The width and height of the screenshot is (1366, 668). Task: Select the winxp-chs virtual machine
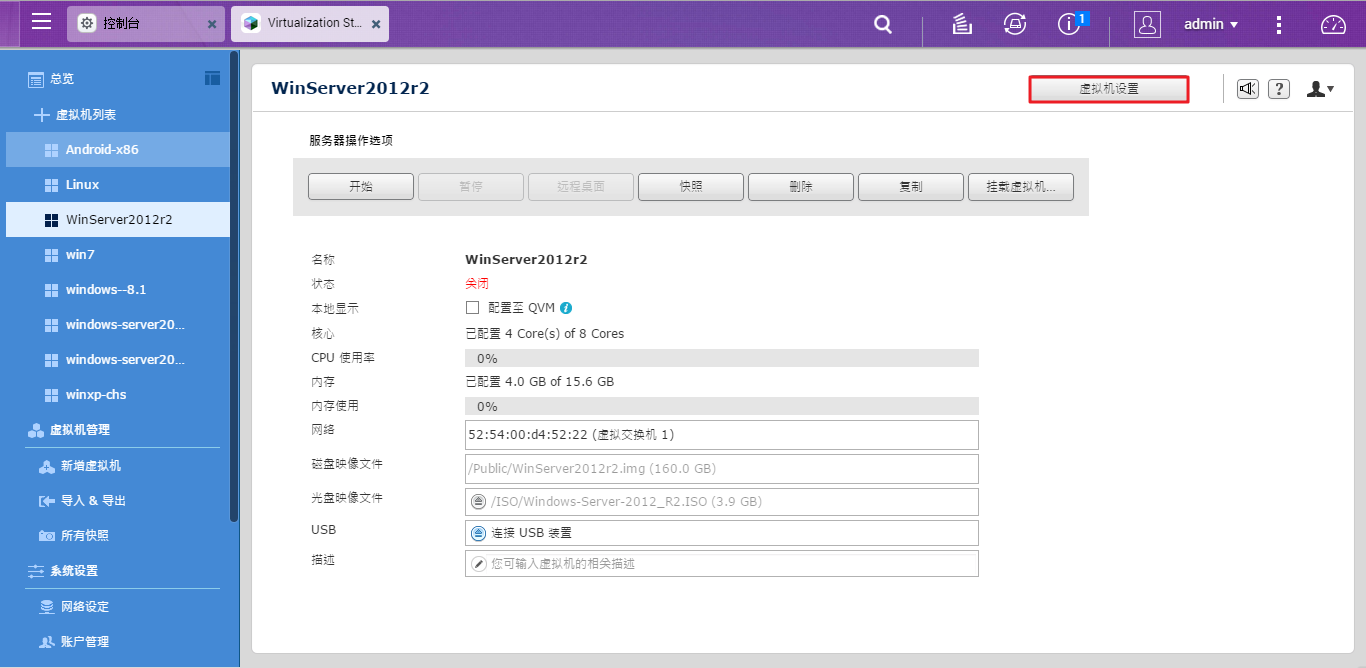tap(118, 395)
